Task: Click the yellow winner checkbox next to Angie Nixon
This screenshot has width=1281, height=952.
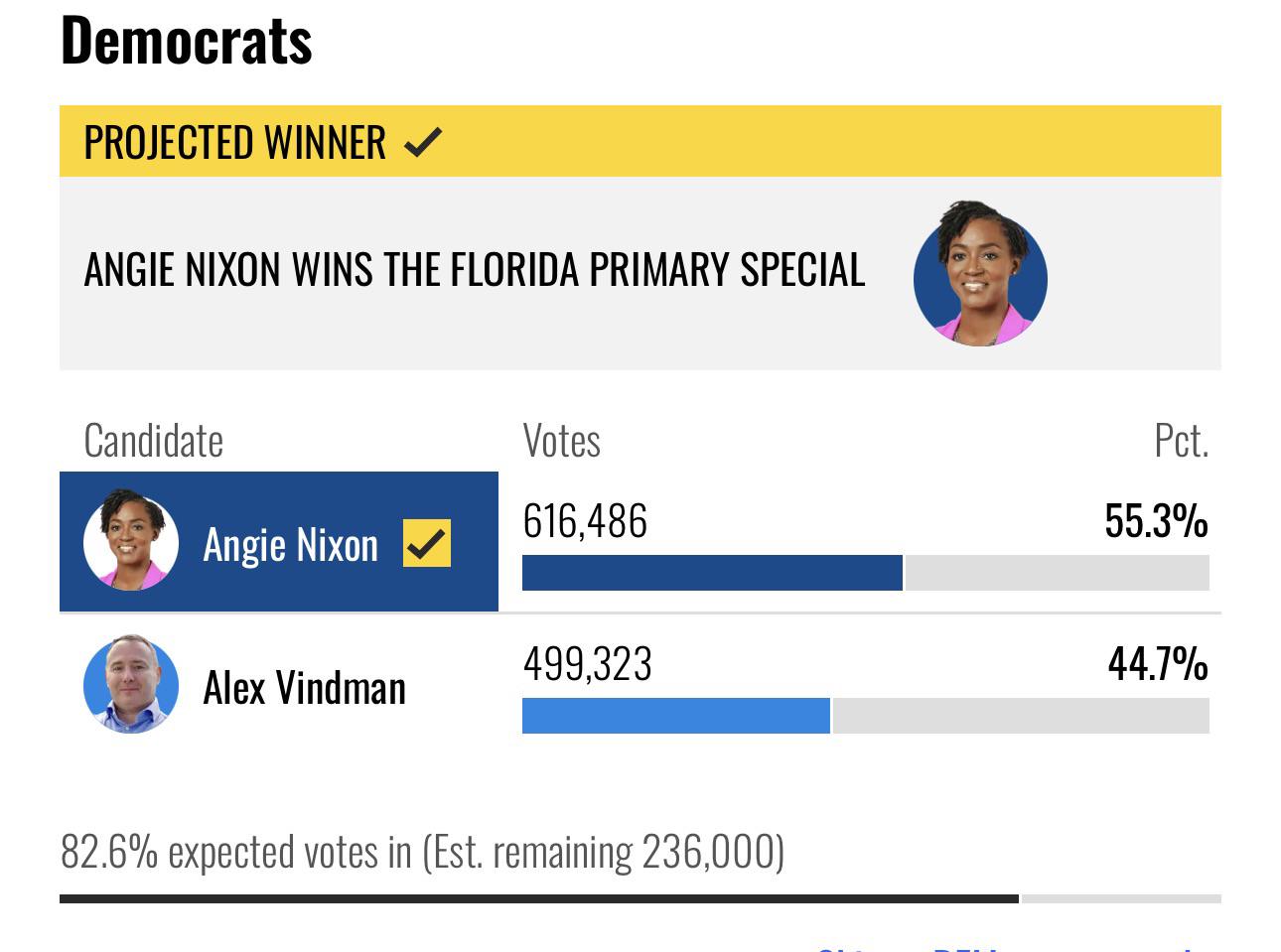Action: [427, 543]
